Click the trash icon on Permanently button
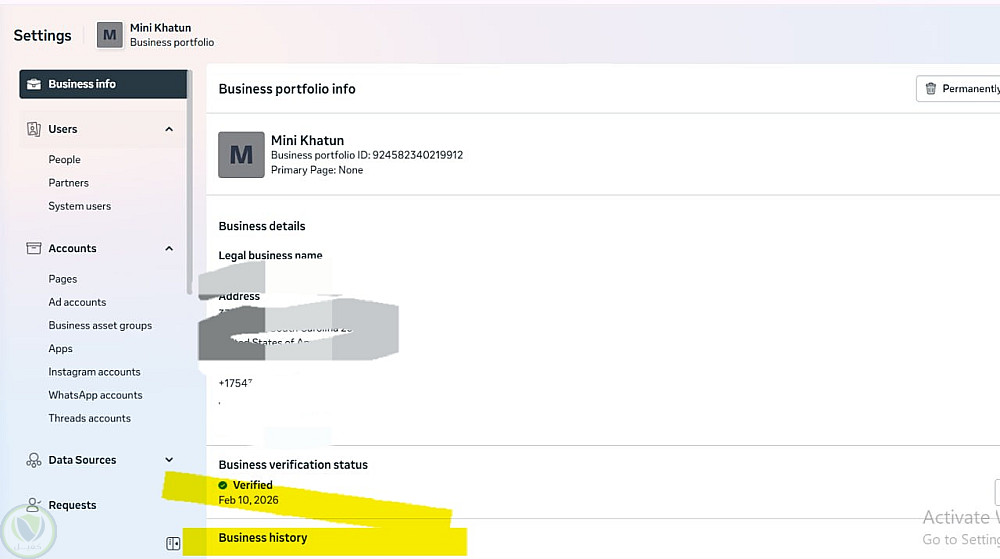Viewport: 1000px width, 559px height. tap(931, 89)
